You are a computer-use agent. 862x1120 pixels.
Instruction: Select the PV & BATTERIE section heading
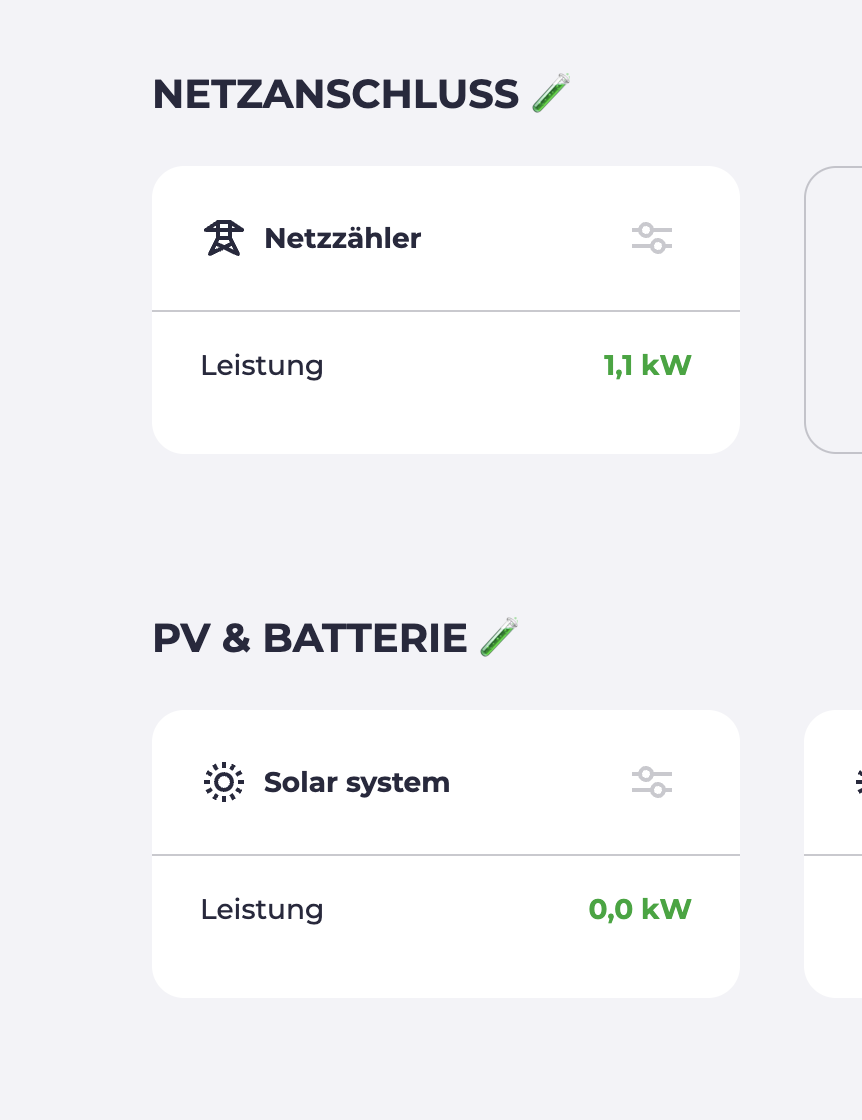[x=309, y=638]
